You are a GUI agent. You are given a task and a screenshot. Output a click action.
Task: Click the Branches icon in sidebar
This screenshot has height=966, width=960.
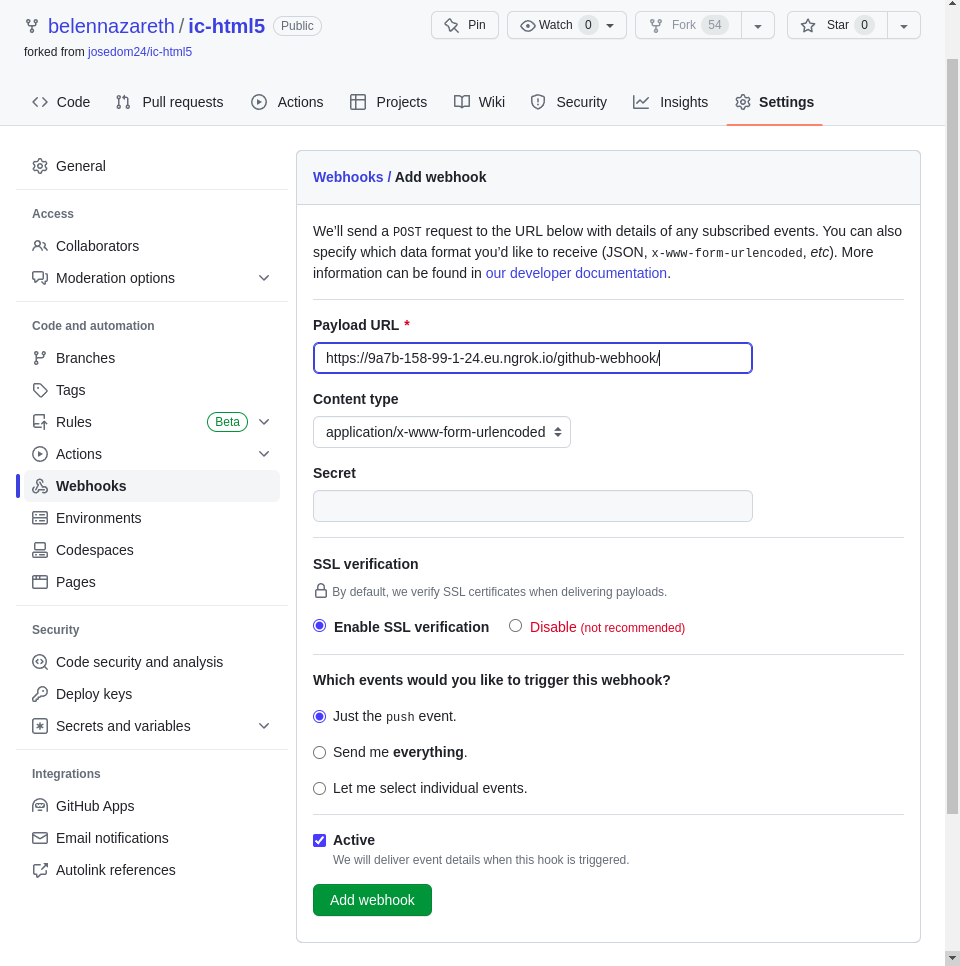point(40,358)
